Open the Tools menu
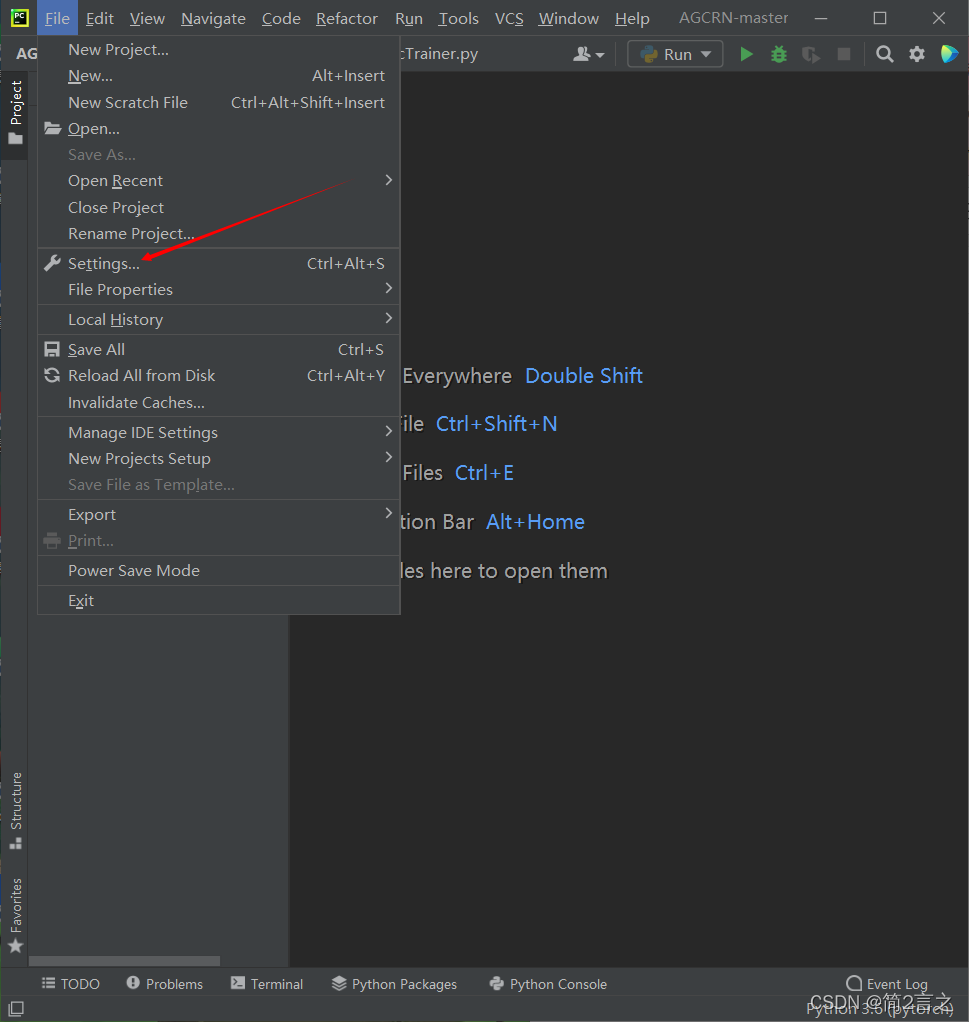The width and height of the screenshot is (969, 1022). coord(458,18)
